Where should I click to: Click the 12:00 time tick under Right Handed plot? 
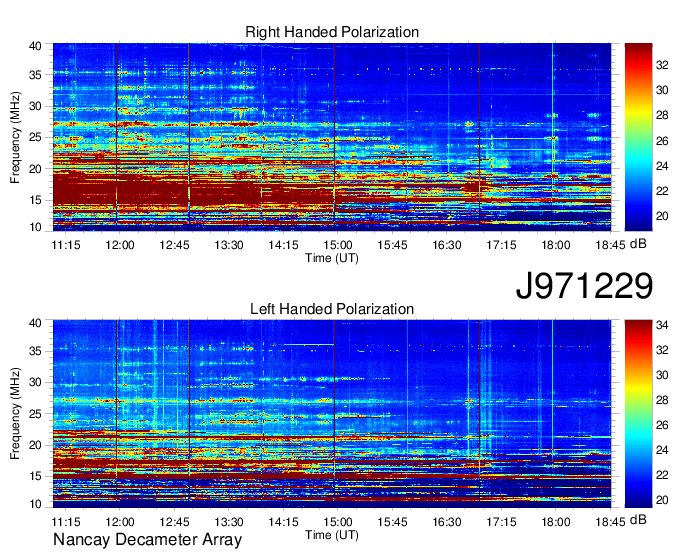[120, 245]
